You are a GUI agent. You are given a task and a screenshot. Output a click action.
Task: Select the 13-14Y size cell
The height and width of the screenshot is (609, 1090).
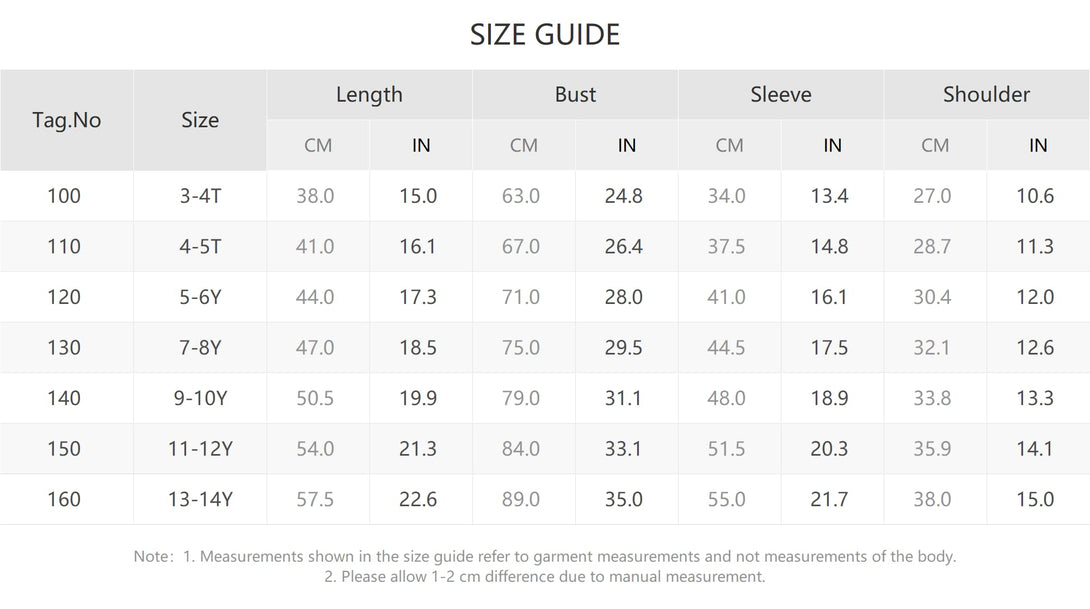200,499
